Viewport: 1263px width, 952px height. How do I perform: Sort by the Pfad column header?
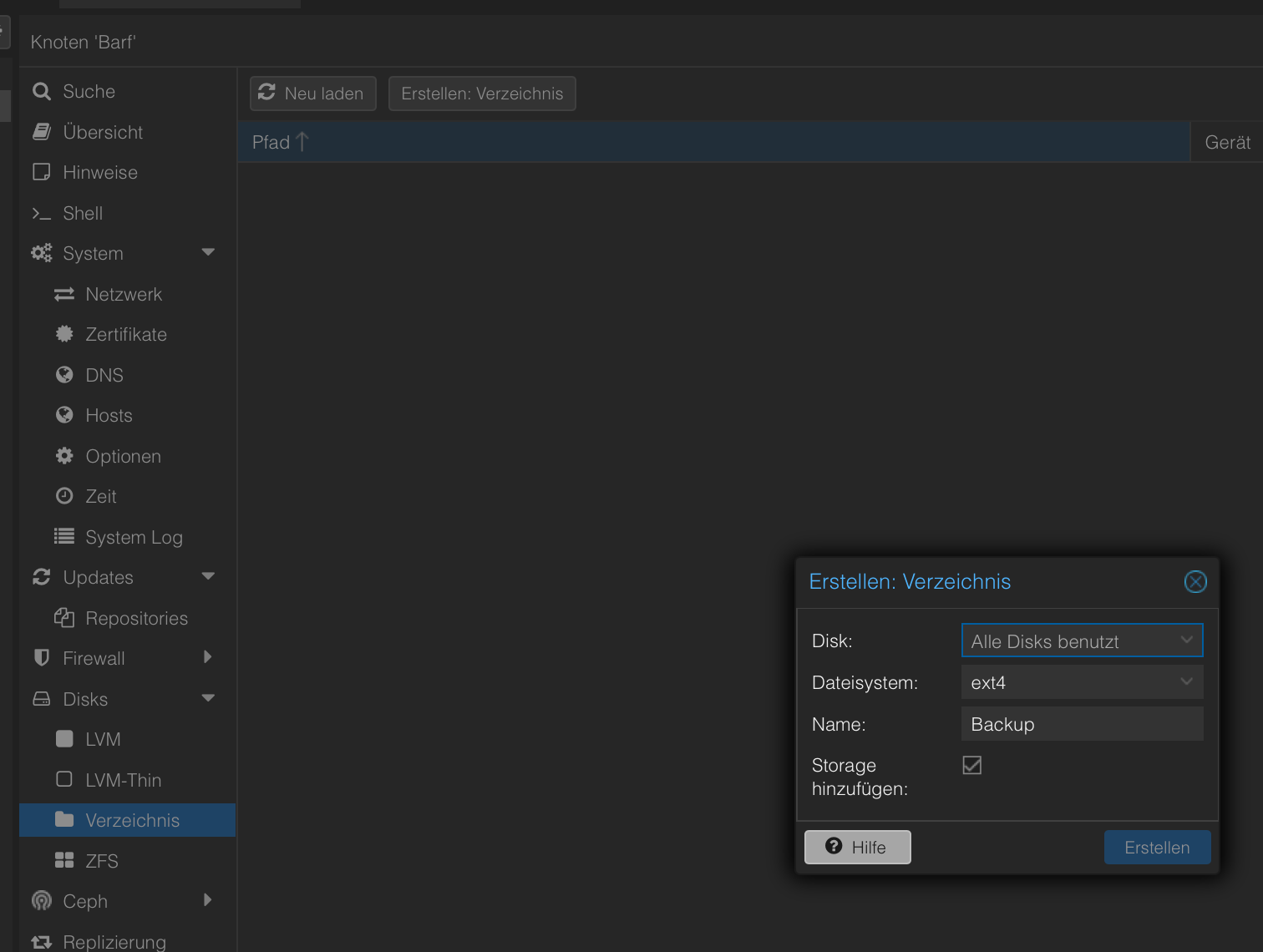[713, 142]
